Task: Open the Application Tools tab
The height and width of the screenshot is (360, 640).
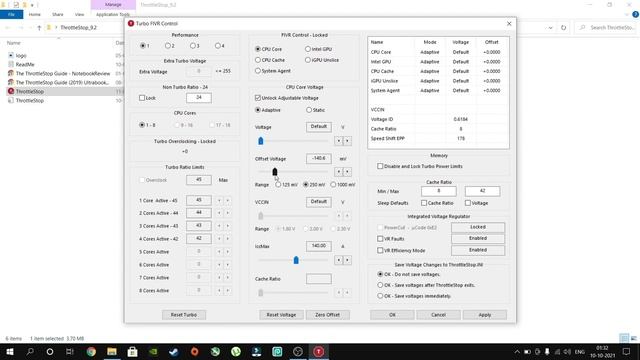Action: [113, 14]
